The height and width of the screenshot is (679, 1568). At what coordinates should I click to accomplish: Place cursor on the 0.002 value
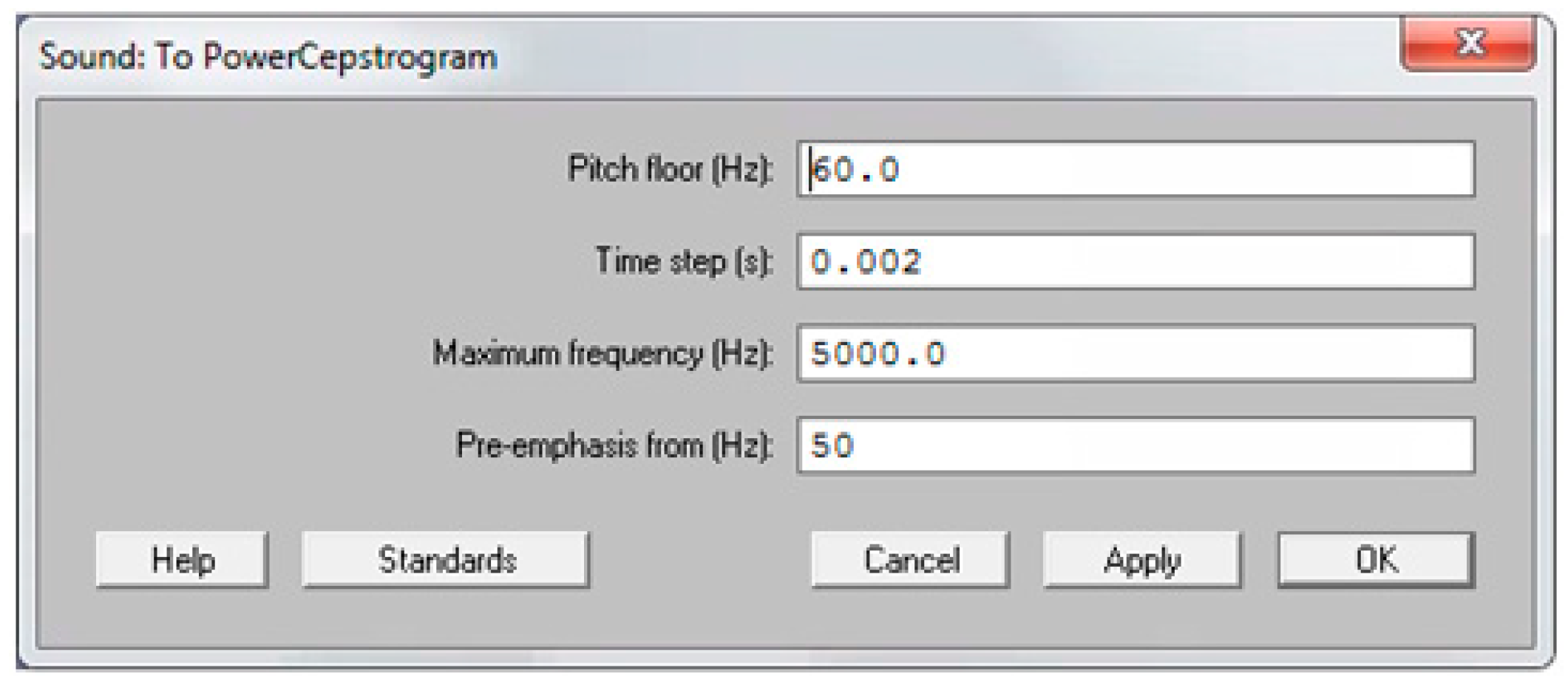pos(866,262)
